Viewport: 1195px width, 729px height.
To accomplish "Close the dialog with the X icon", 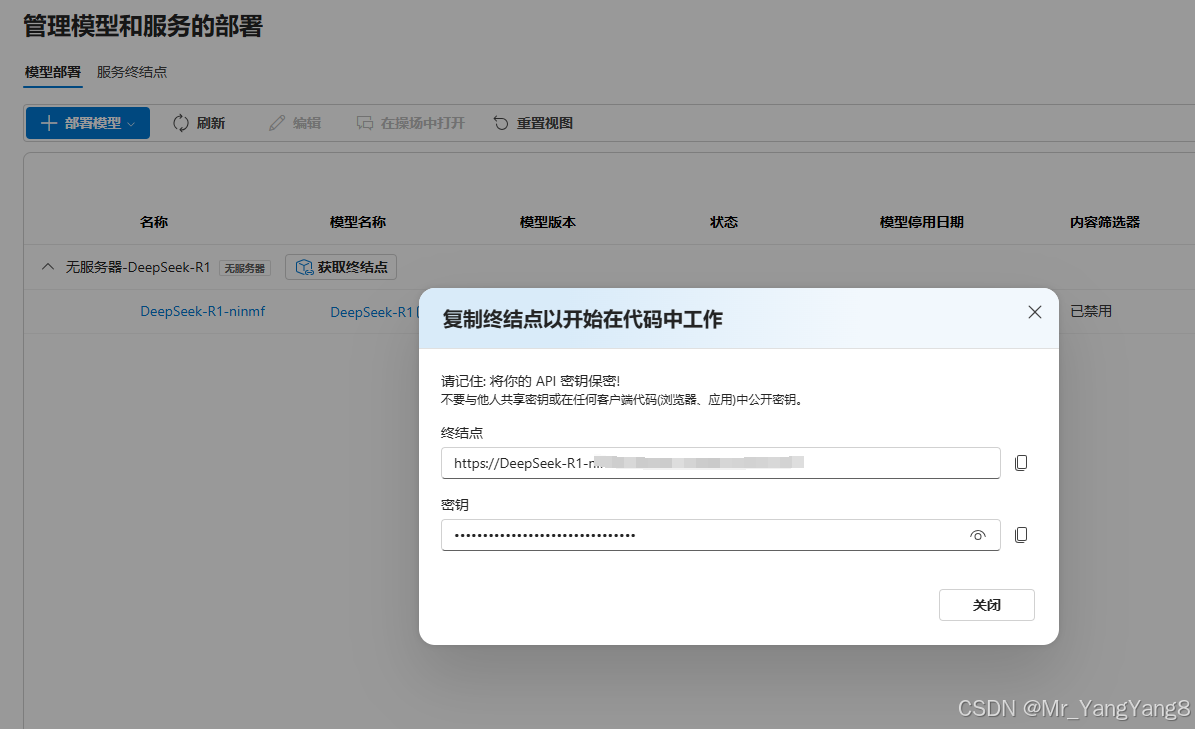I will (1034, 312).
